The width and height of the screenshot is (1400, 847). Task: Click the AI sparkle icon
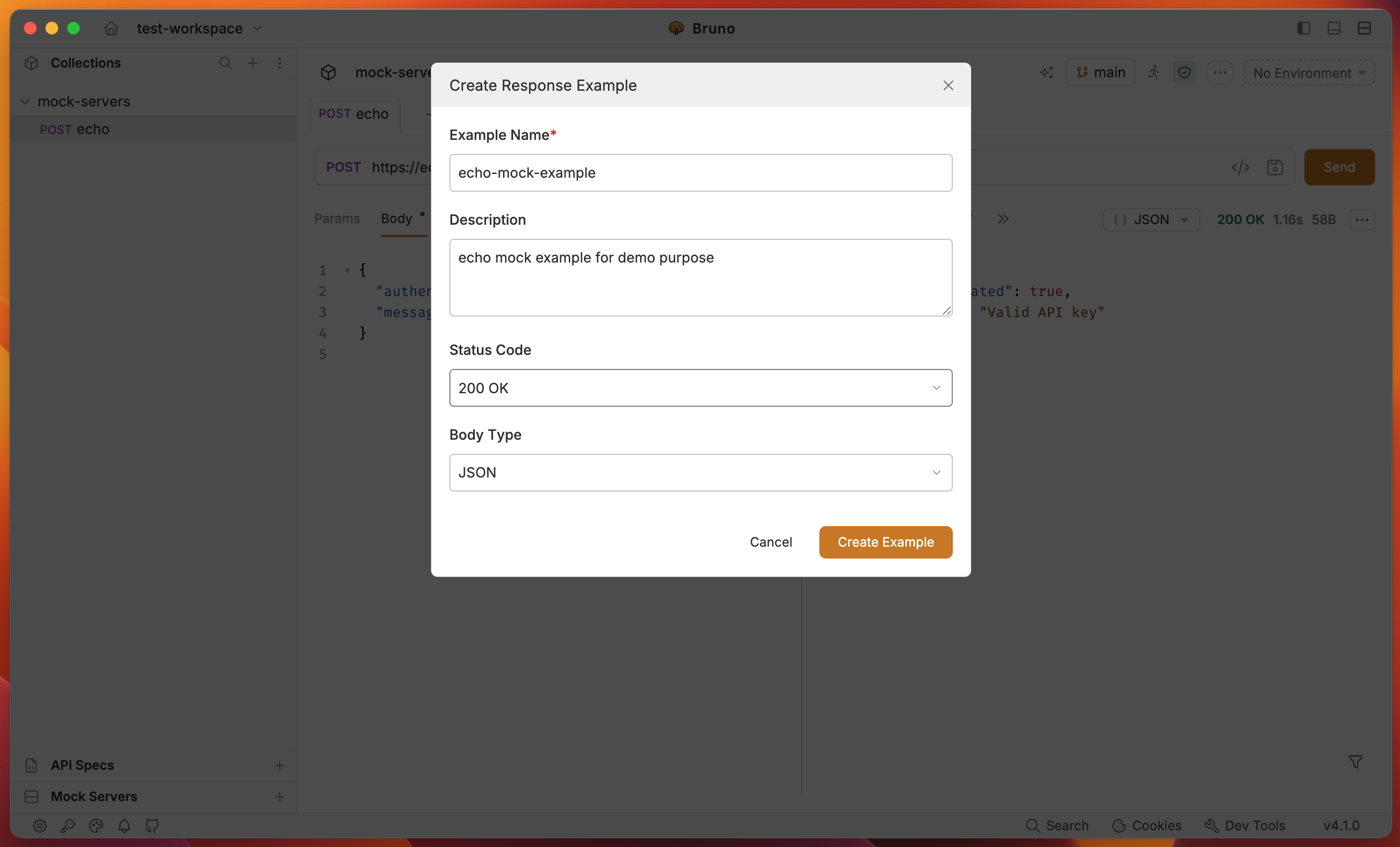pos(1047,73)
